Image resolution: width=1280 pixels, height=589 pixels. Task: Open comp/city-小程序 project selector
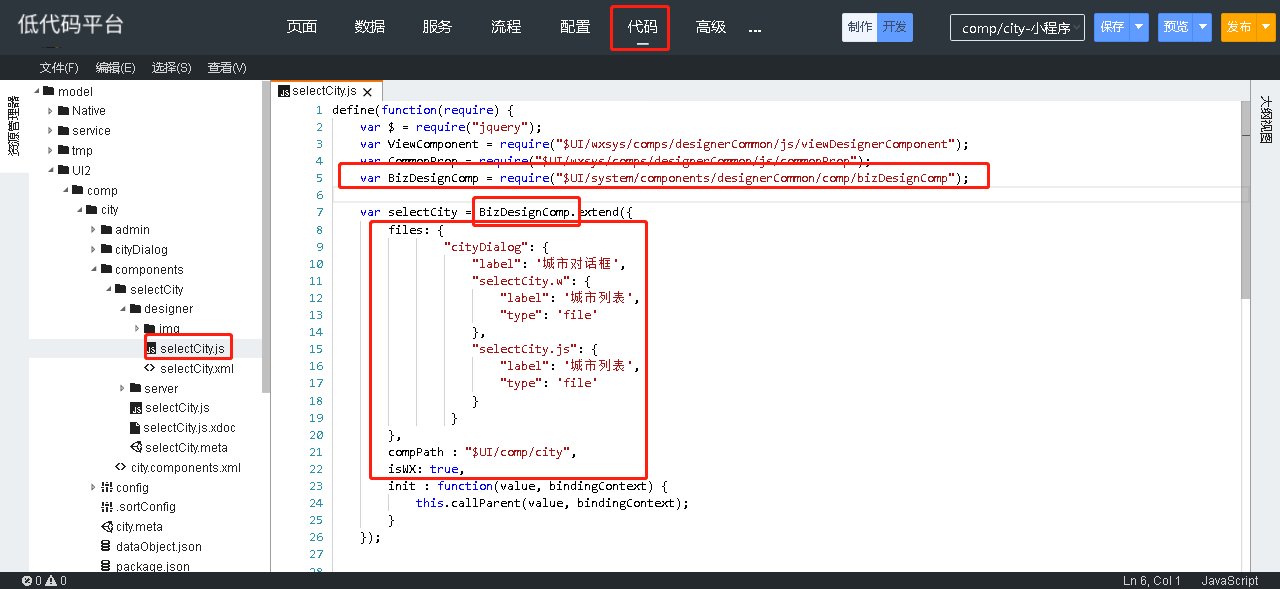coord(1016,28)
